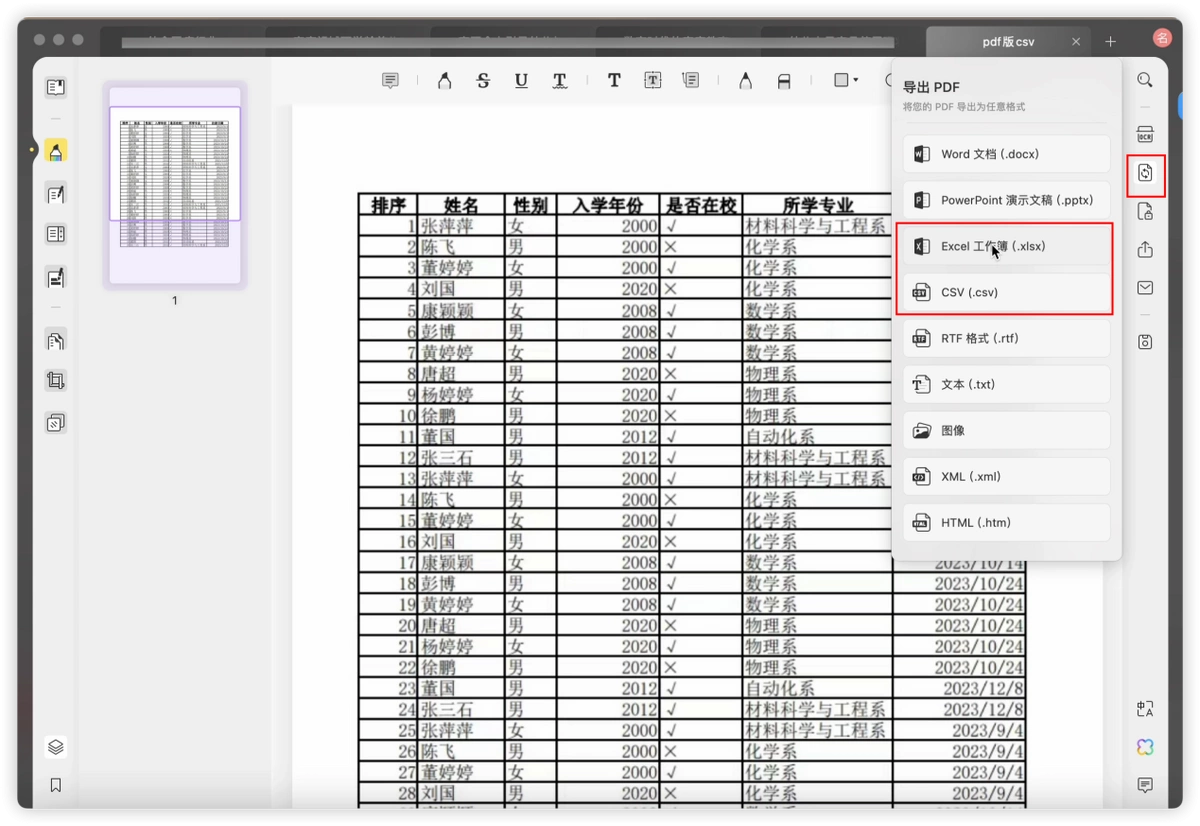
Task: Select the strikethrough text tool
Action: click(483, 81)
